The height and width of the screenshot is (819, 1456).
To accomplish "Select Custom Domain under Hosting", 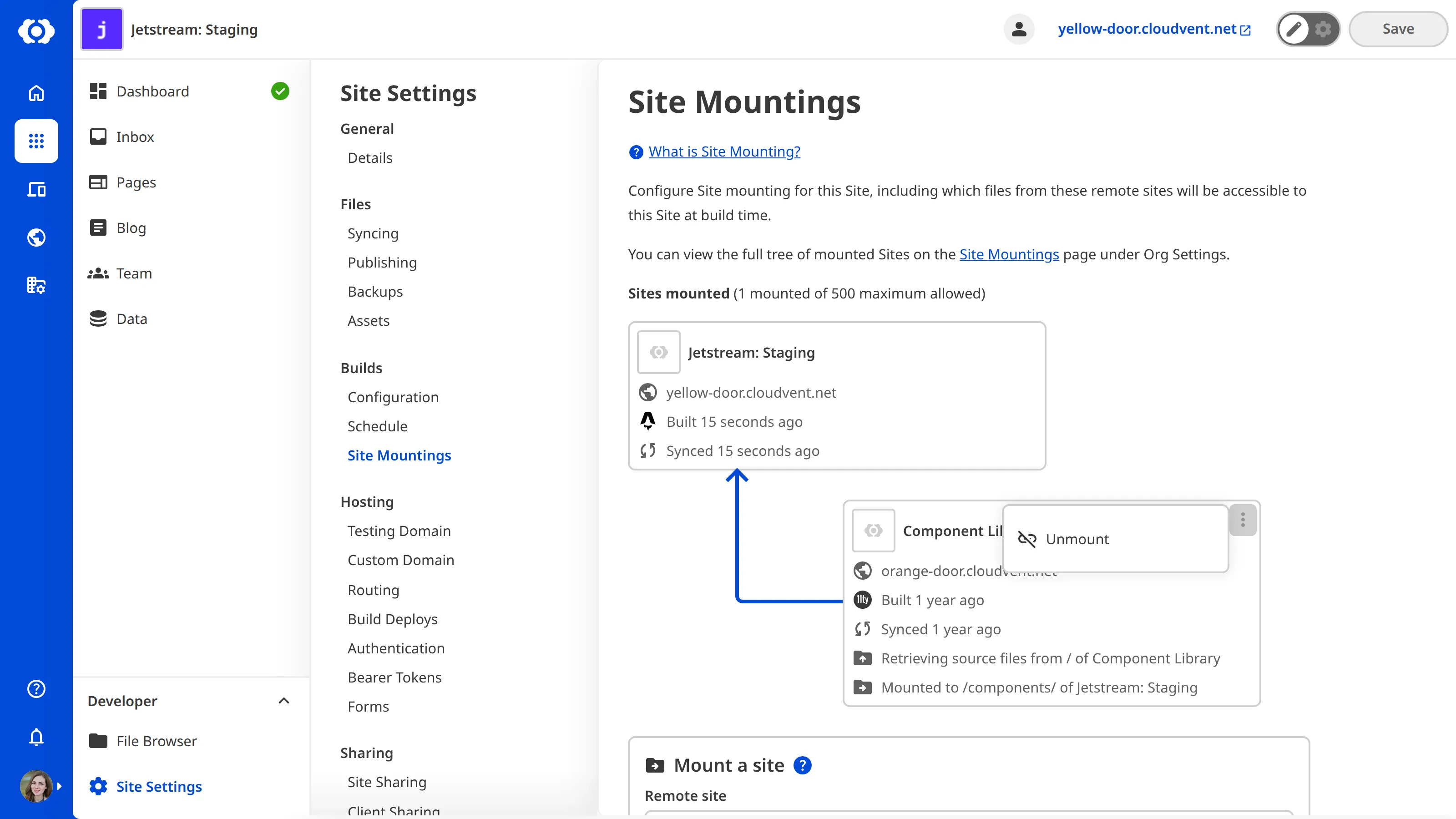I will 401,560.
